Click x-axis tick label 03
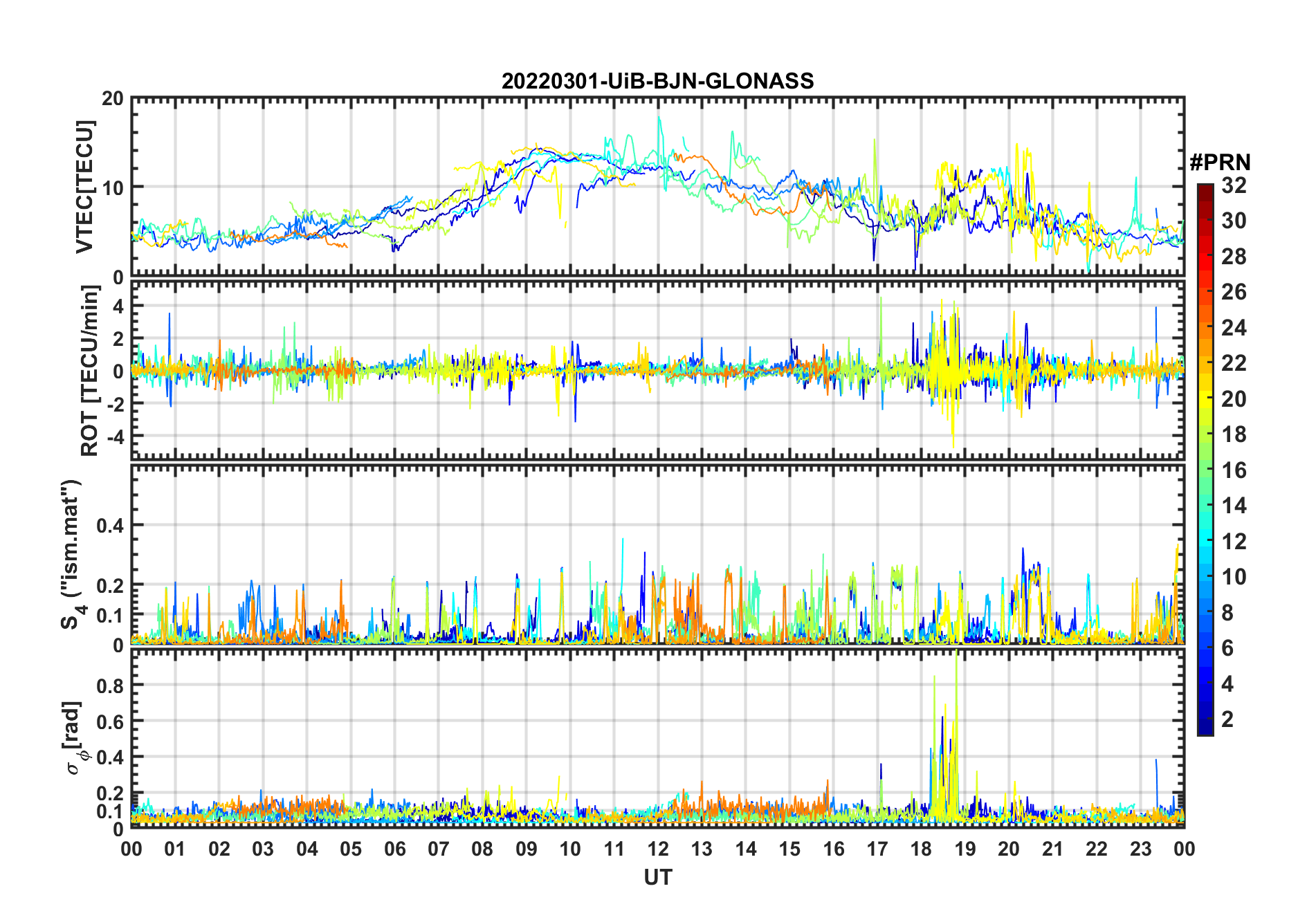Viewport: 1316px width, 920px height. point(263,849)
